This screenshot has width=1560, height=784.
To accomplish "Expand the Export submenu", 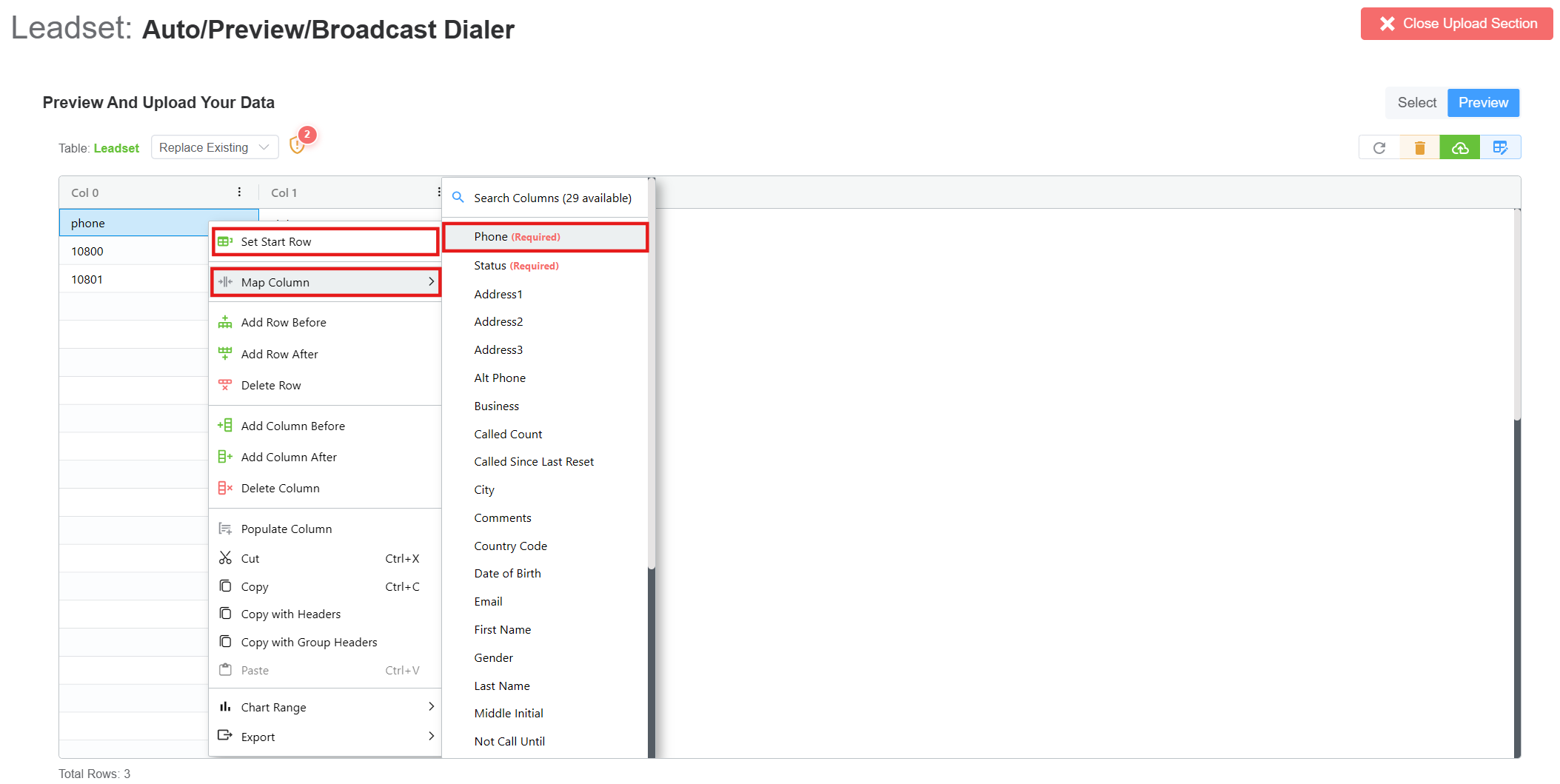I will tap(326, 737).
